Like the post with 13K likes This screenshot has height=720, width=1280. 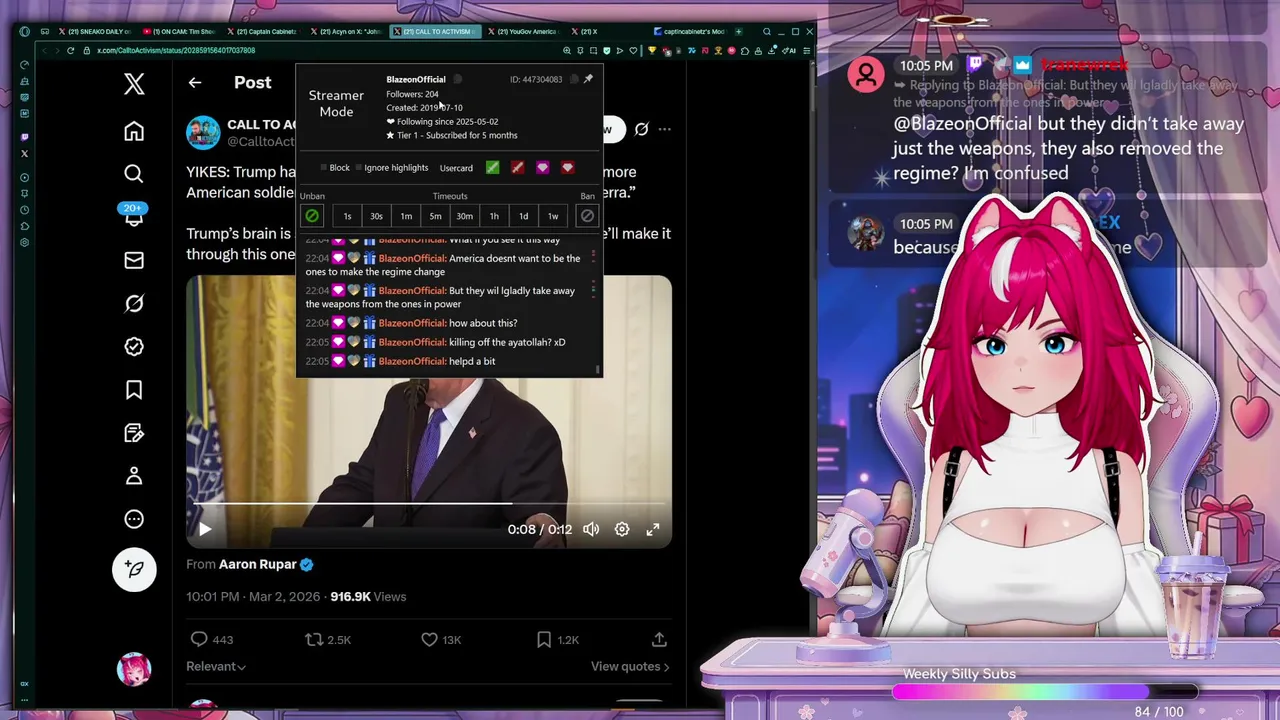440,639
